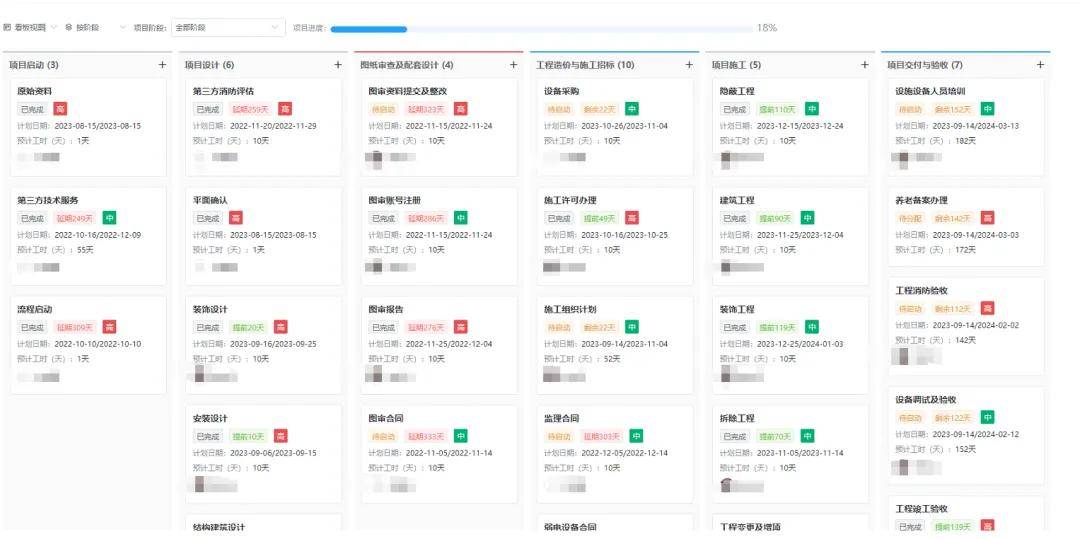
Task: Open the 施工许可办理 task title
Action: (x=570, y=200)
